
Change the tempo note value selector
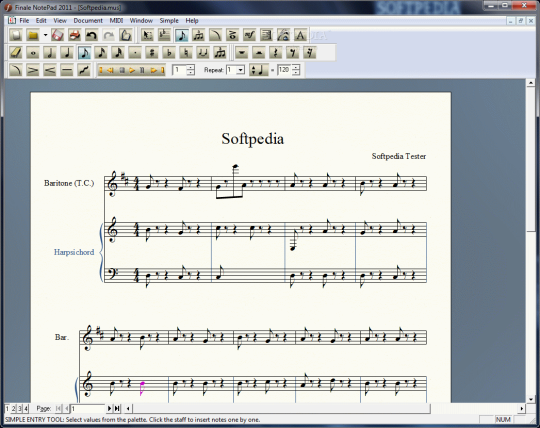pos(258,70)
